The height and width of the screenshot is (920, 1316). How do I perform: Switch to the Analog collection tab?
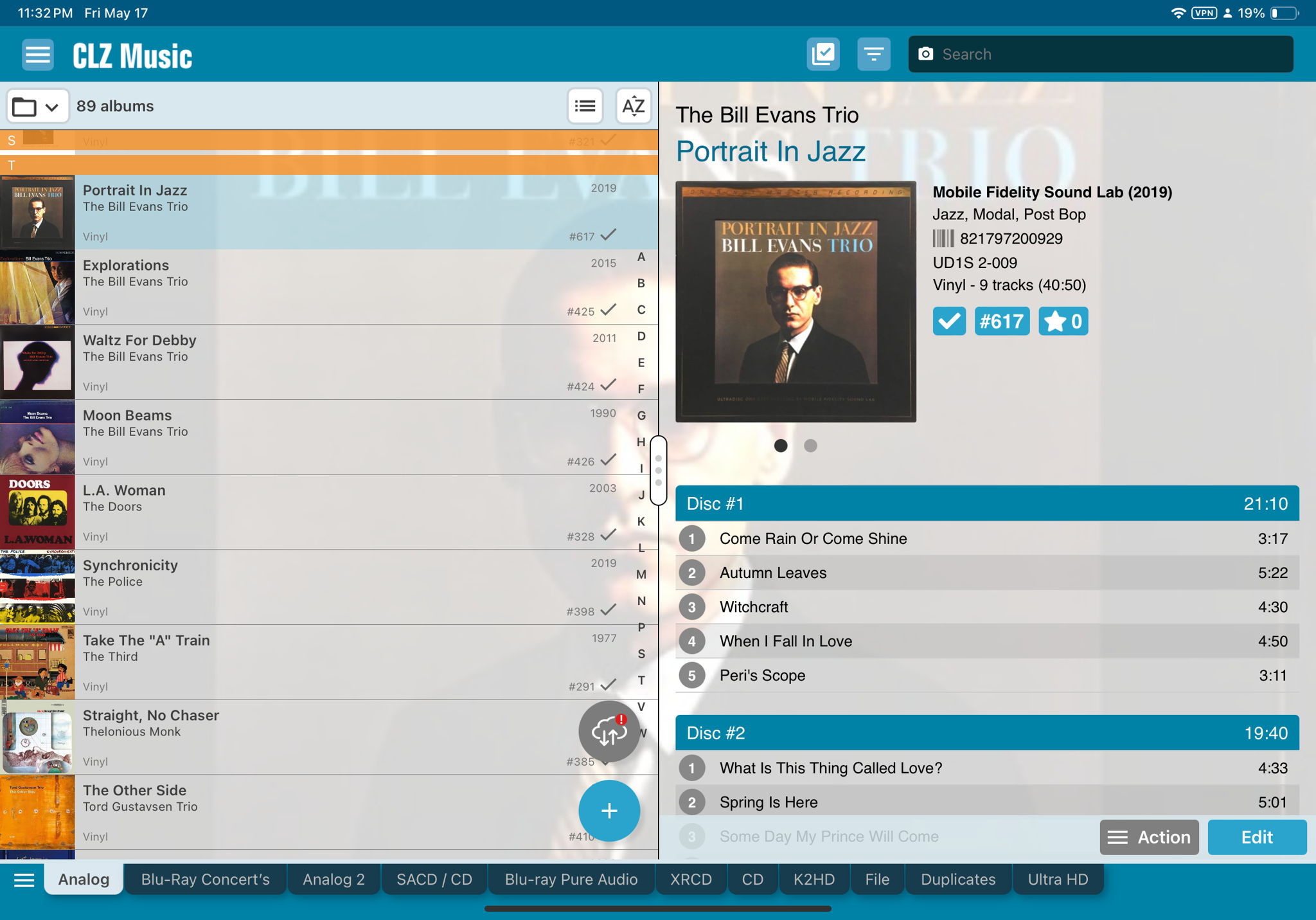[x=84, y=879]
